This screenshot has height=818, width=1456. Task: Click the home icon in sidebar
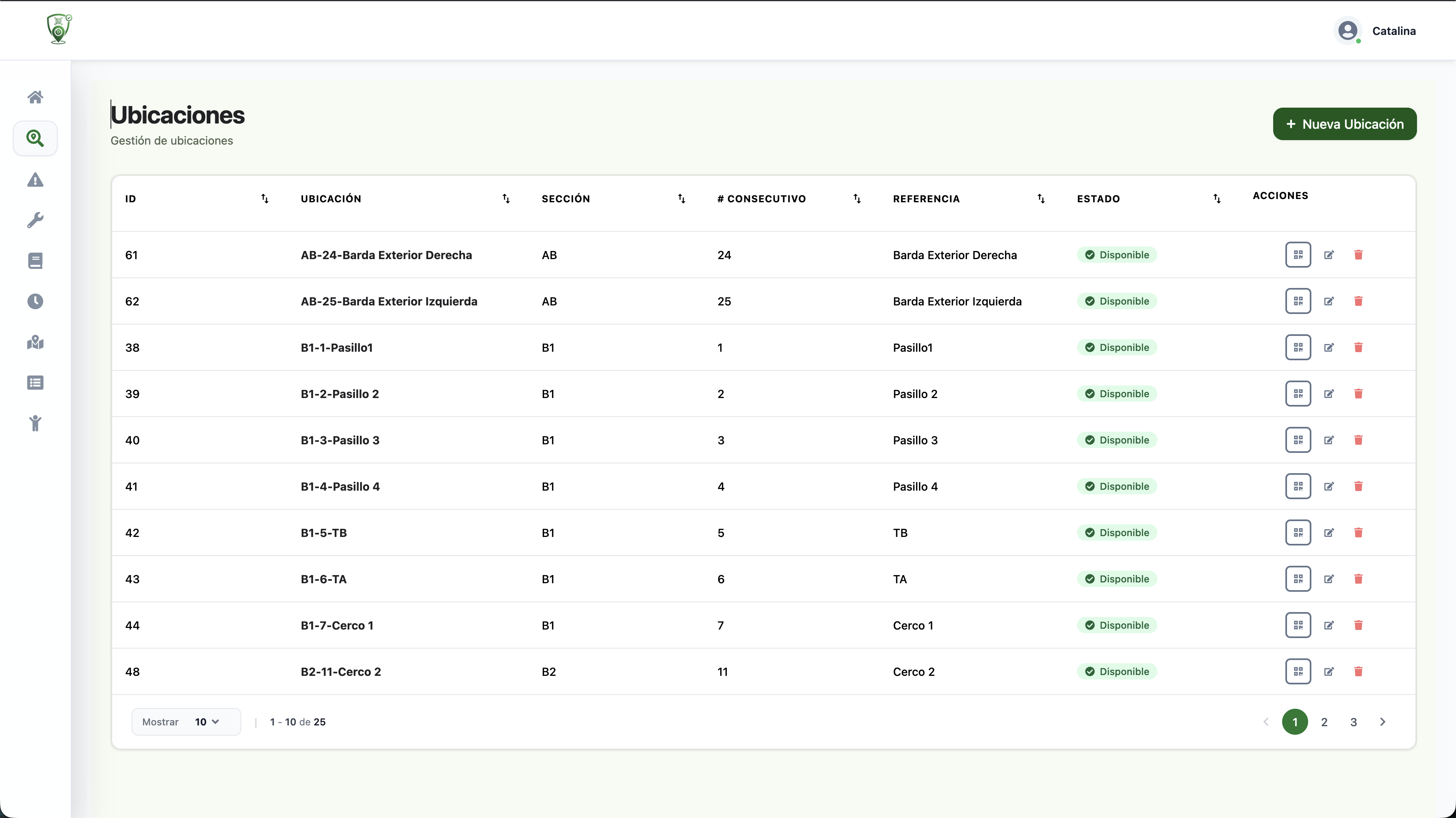click(35, 97)
